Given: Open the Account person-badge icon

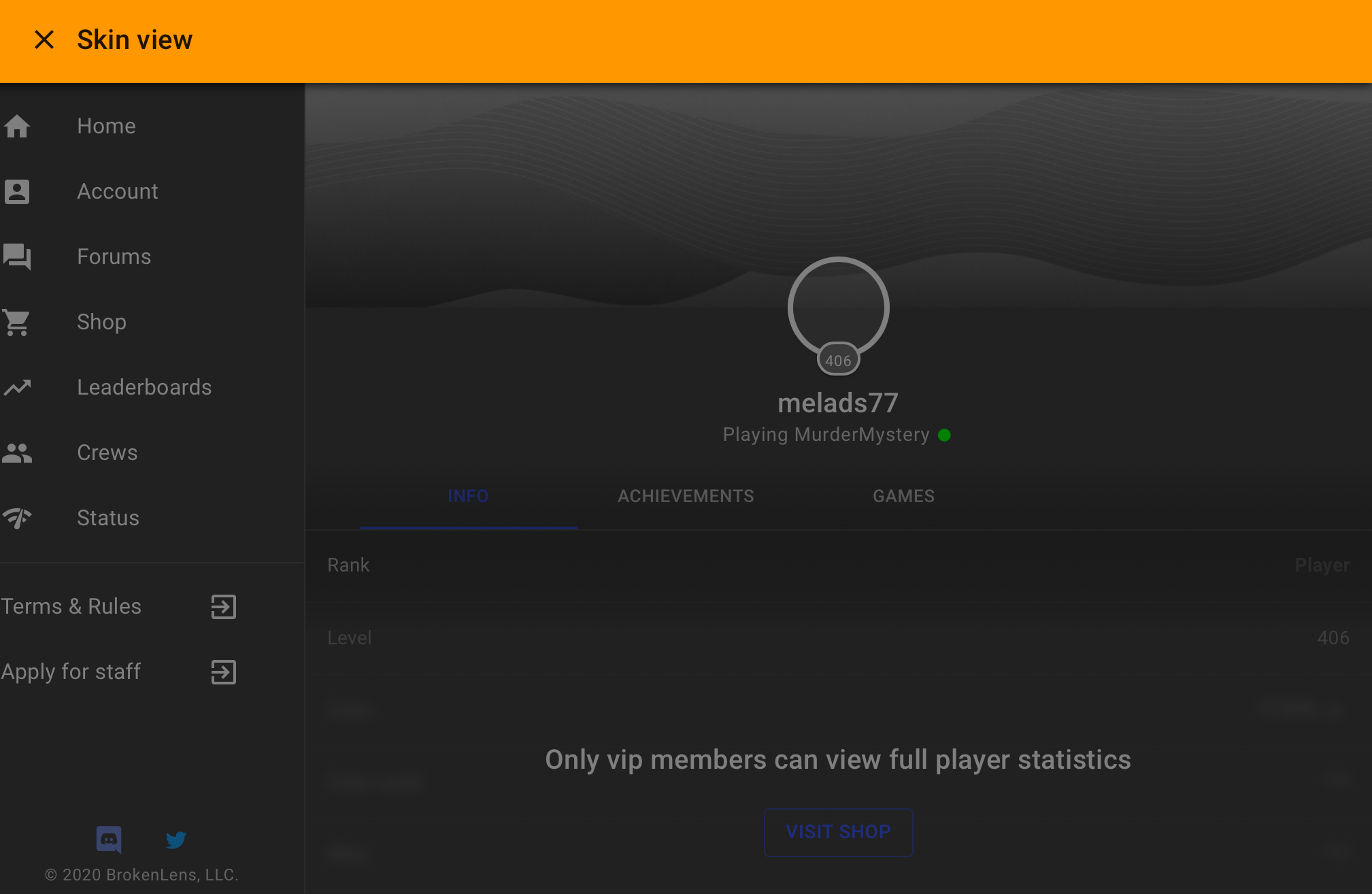Looking at the screenshot, I should [17, 191].
